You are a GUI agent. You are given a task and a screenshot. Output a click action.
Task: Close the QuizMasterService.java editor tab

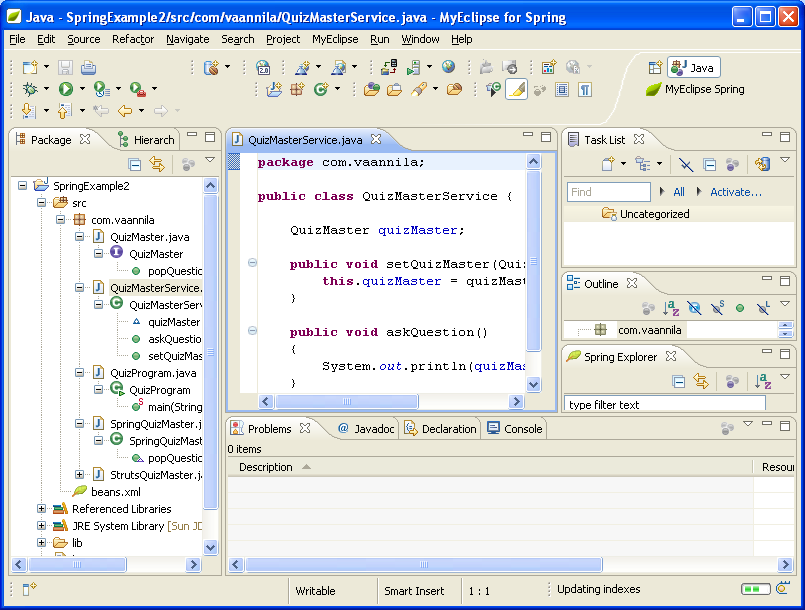click(x=376, y=139)
